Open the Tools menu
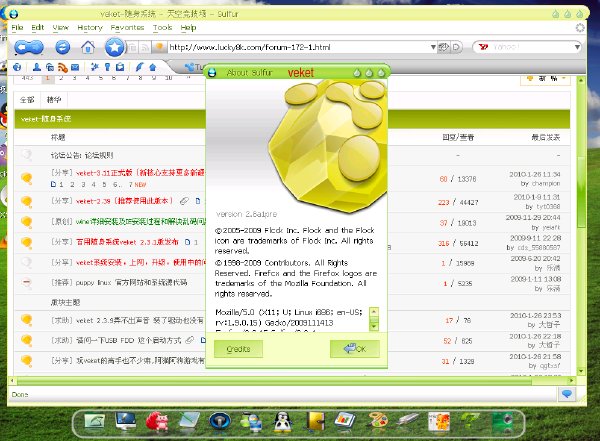Image resolution: width=600 pixels, height=441 pixels. (163, 28)
